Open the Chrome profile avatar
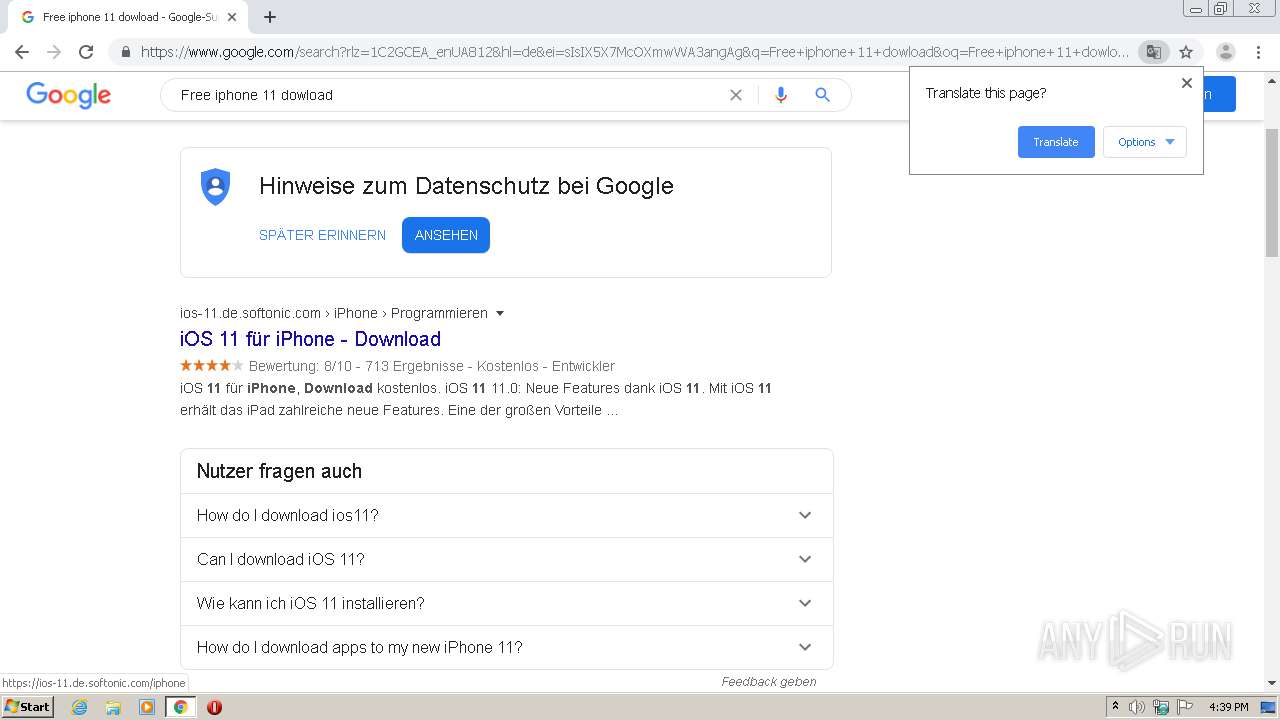The width and height of the screenshot is (1280, 720). [x=1225, y=52]
